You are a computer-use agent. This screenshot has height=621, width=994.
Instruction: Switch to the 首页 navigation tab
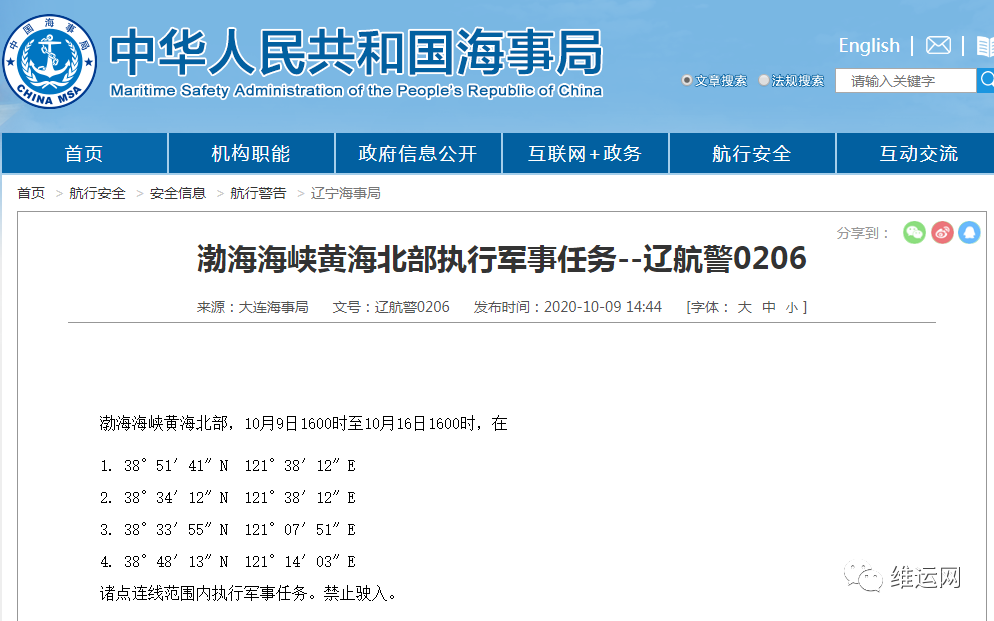tap(83, 153)
